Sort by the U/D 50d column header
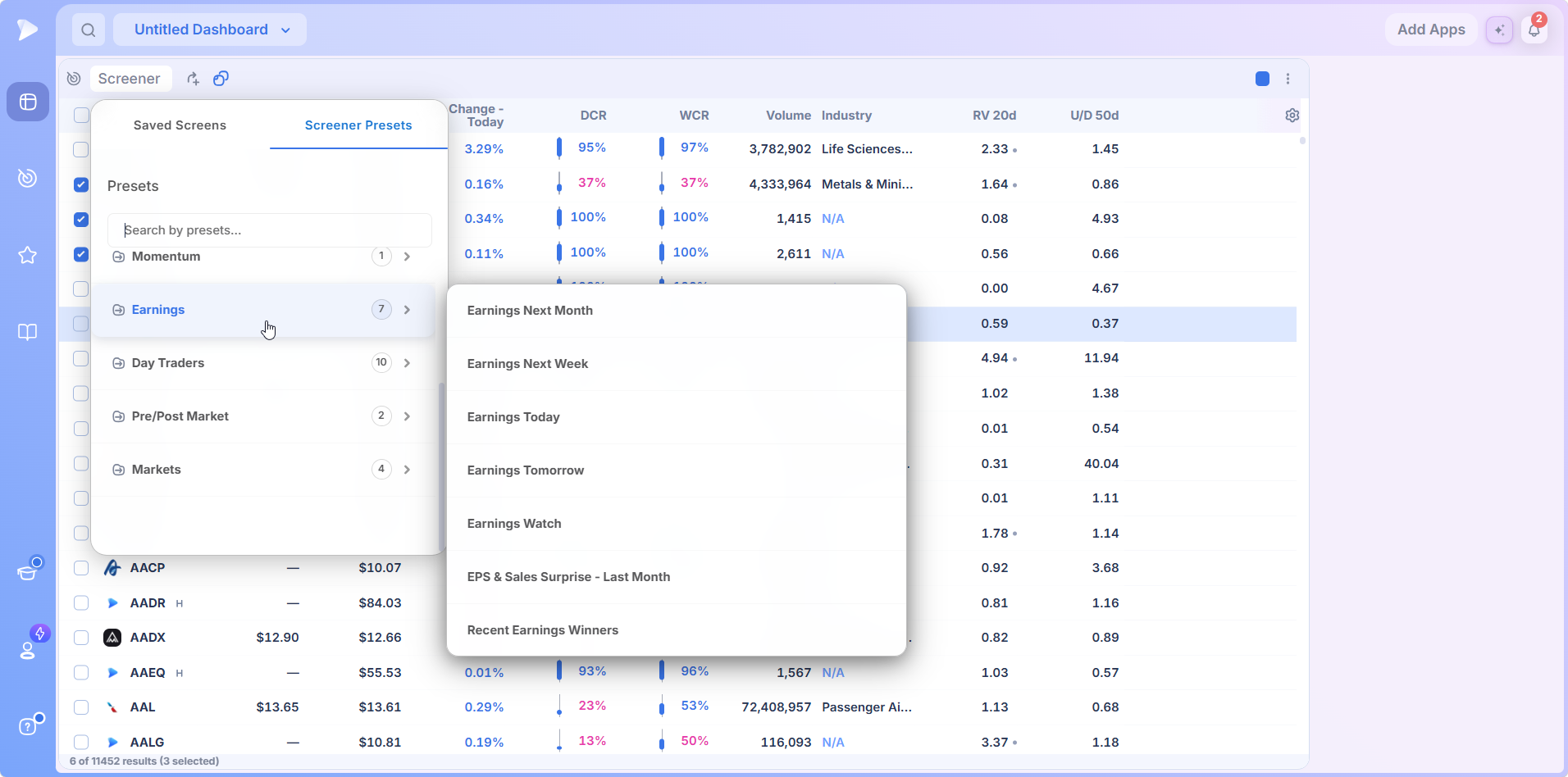The image size is (1568, 777). click(x=1094, y=116)
